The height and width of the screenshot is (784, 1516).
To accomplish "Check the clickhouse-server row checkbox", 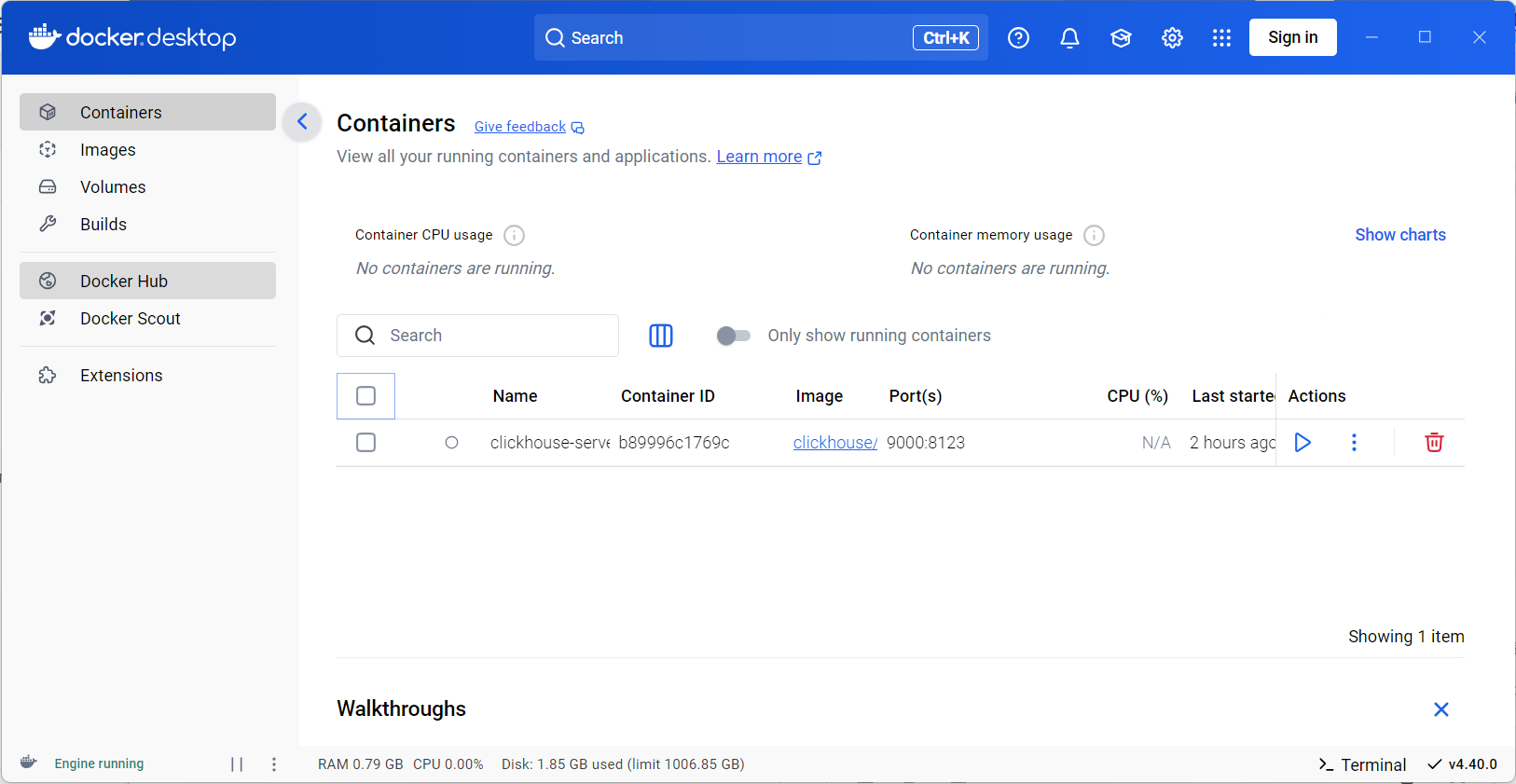I will click(365, 442).
